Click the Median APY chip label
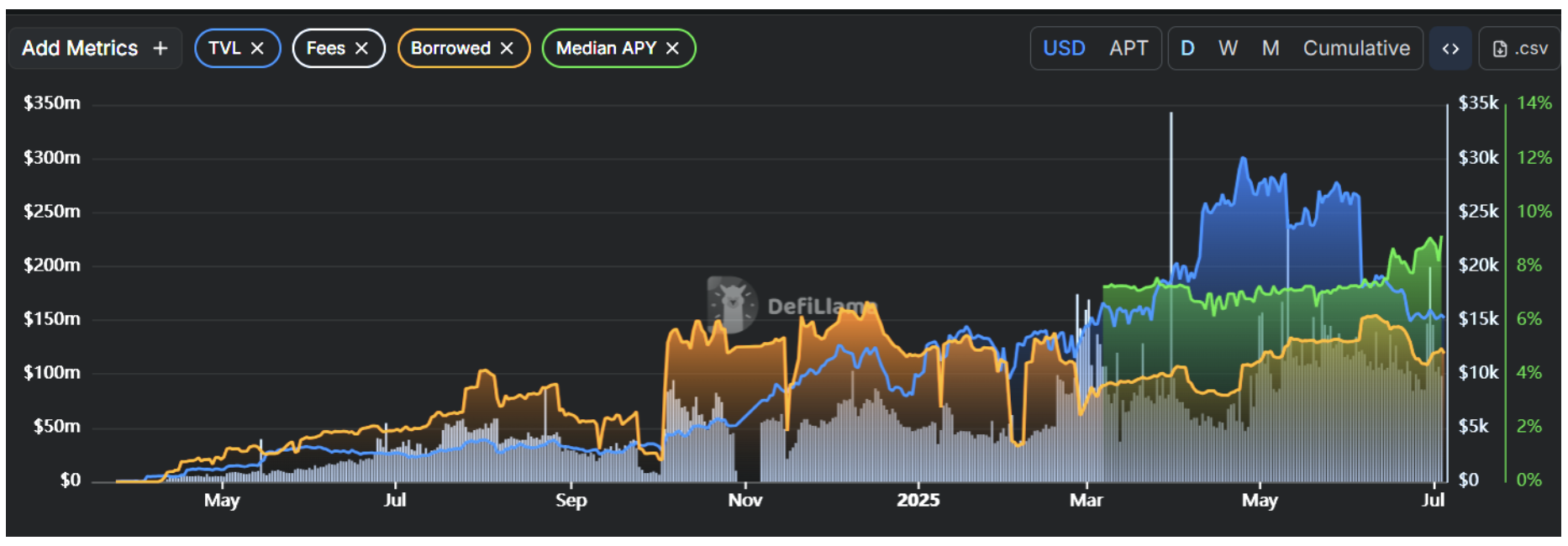1568x546 pixels. (606, 49)
